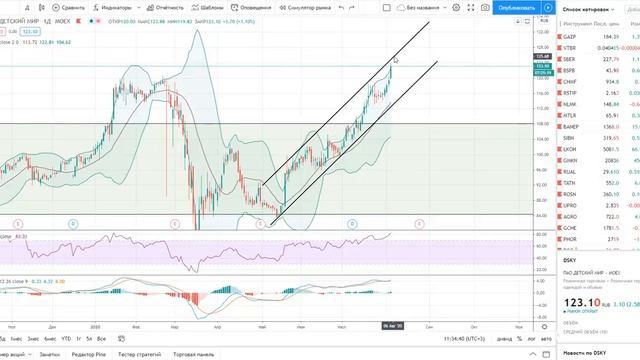640x360 pixels.
Task: Set range to 3 months (3мес)
Action: 33,339
